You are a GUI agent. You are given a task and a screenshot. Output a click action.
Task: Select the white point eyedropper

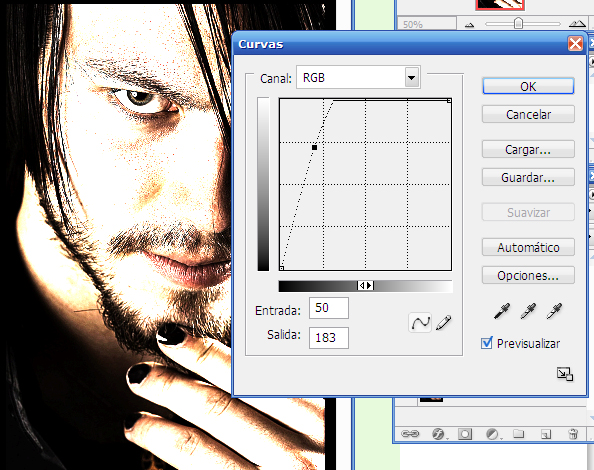click(x=554, y=311)
